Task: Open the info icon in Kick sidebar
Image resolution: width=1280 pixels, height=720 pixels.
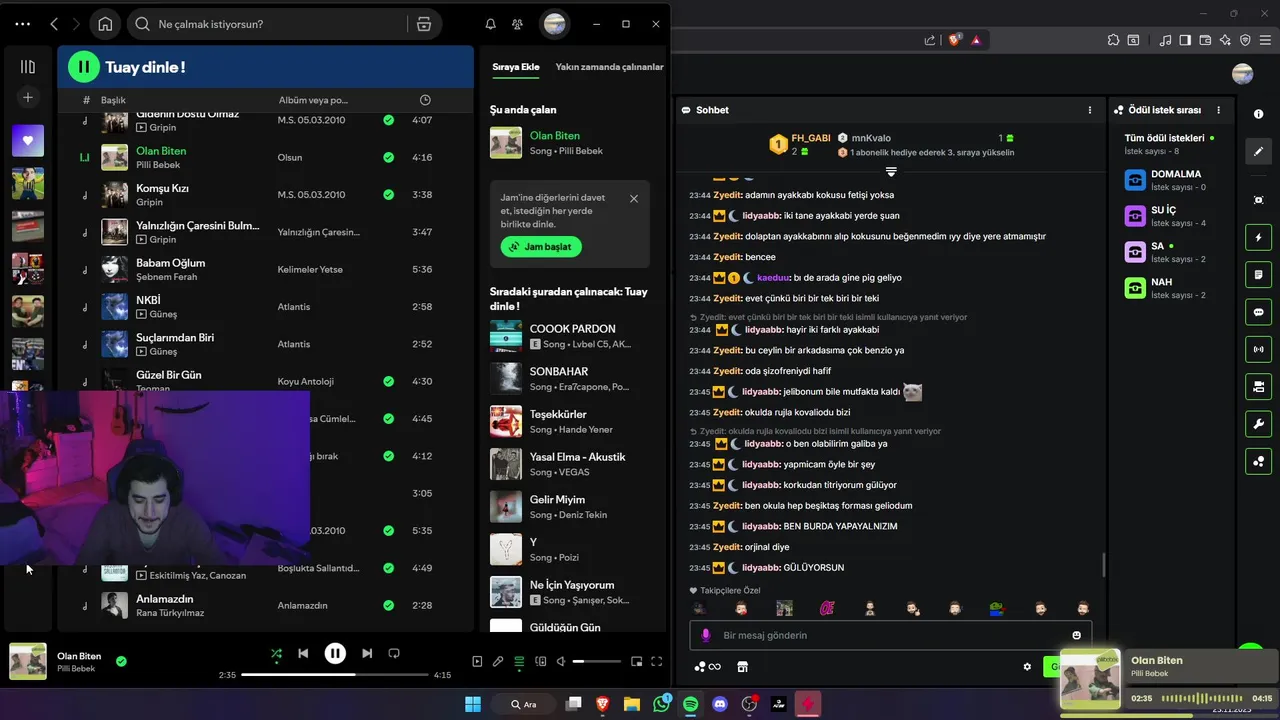Action: click(1259, 114)
